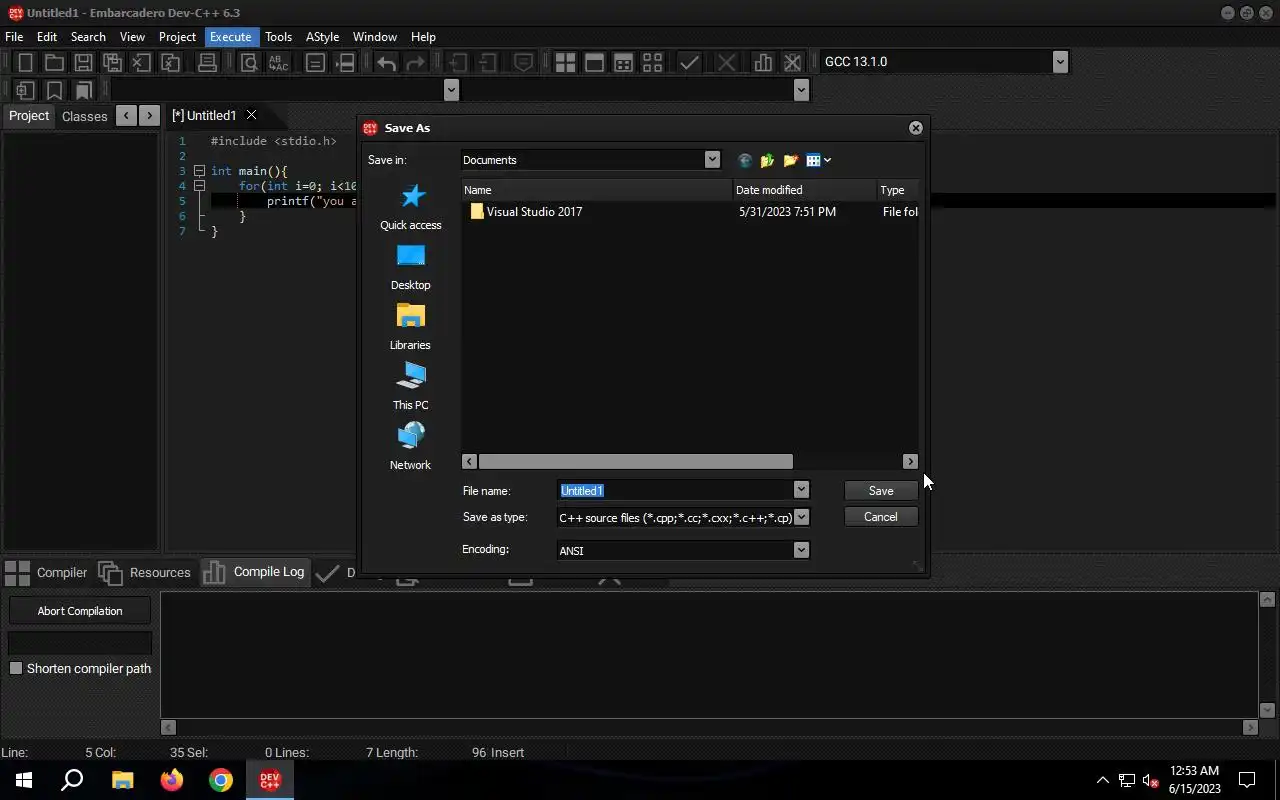Click the Save button in dialog
The width and height of the screenshot is (1280, 800).
[881, 490]
